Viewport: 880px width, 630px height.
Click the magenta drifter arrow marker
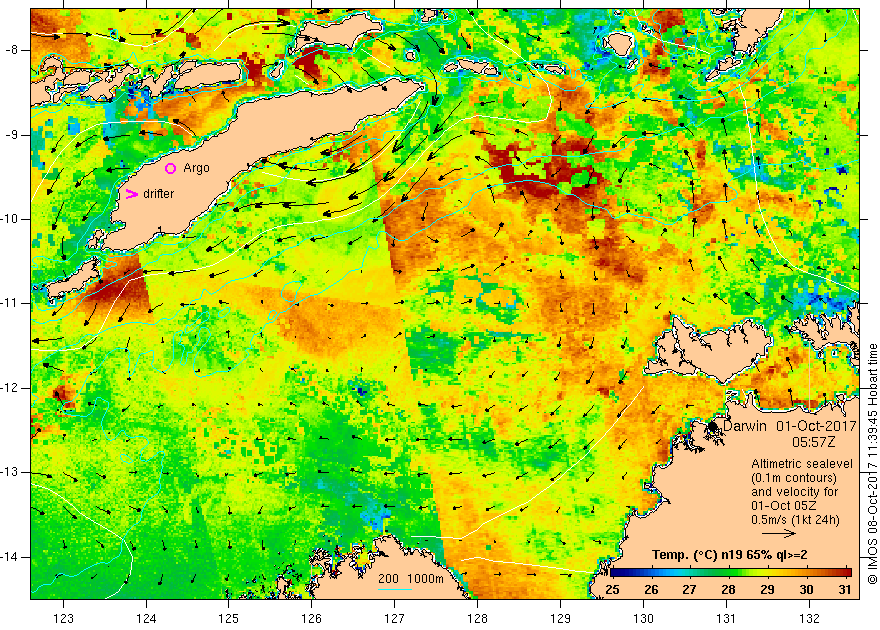click(x=132, y=194)
